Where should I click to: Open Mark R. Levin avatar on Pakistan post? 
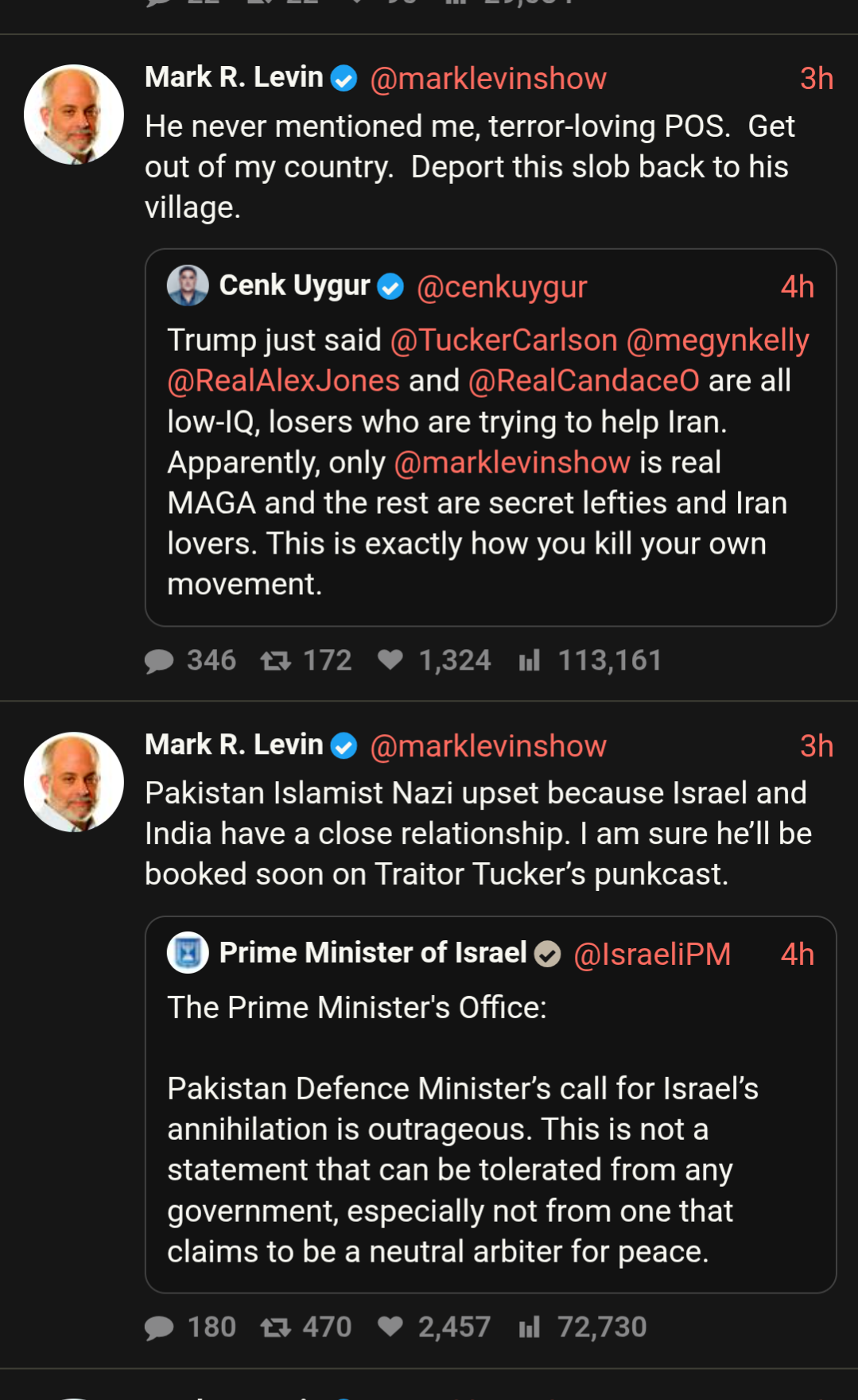click(74, 782)
